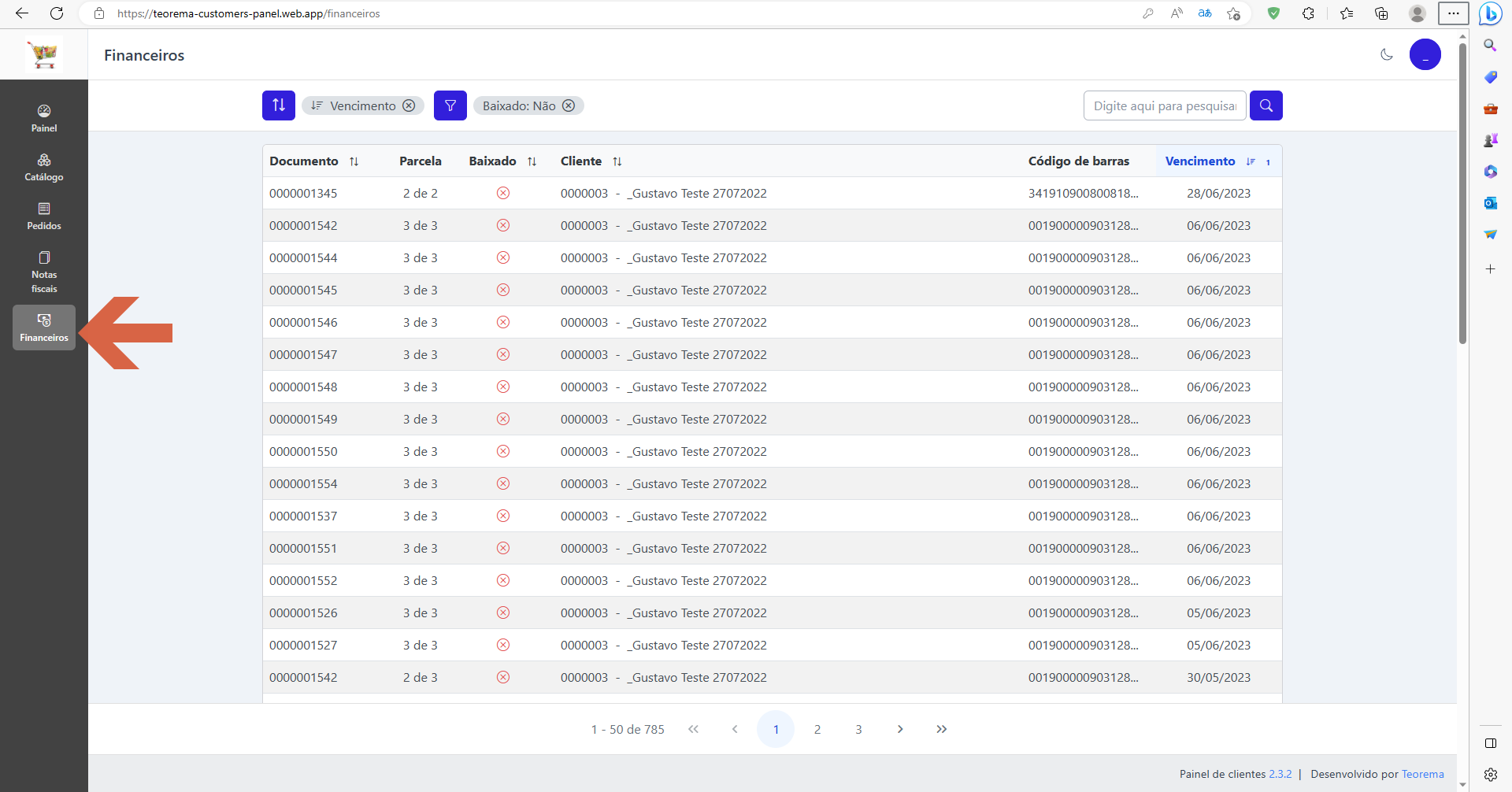Go to page 2 of results
The height and width of the screenshot is (792, 1512).
pyautogui.click(x=817, y=729)
